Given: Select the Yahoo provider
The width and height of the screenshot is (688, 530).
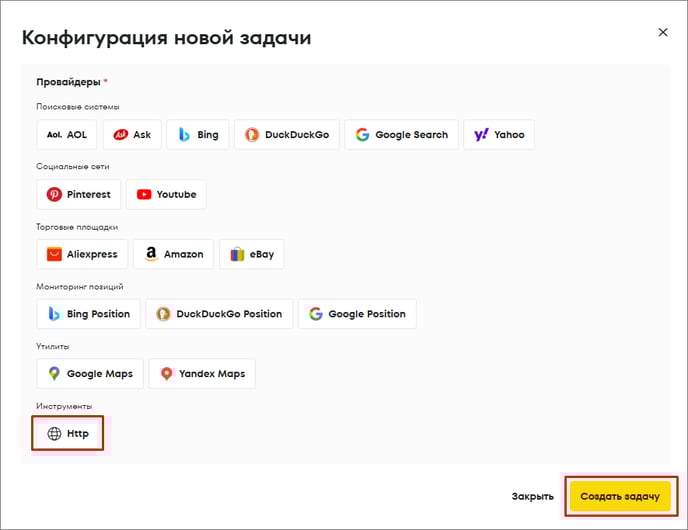Looking at the screenshot, I should click(x=498, y=135).
